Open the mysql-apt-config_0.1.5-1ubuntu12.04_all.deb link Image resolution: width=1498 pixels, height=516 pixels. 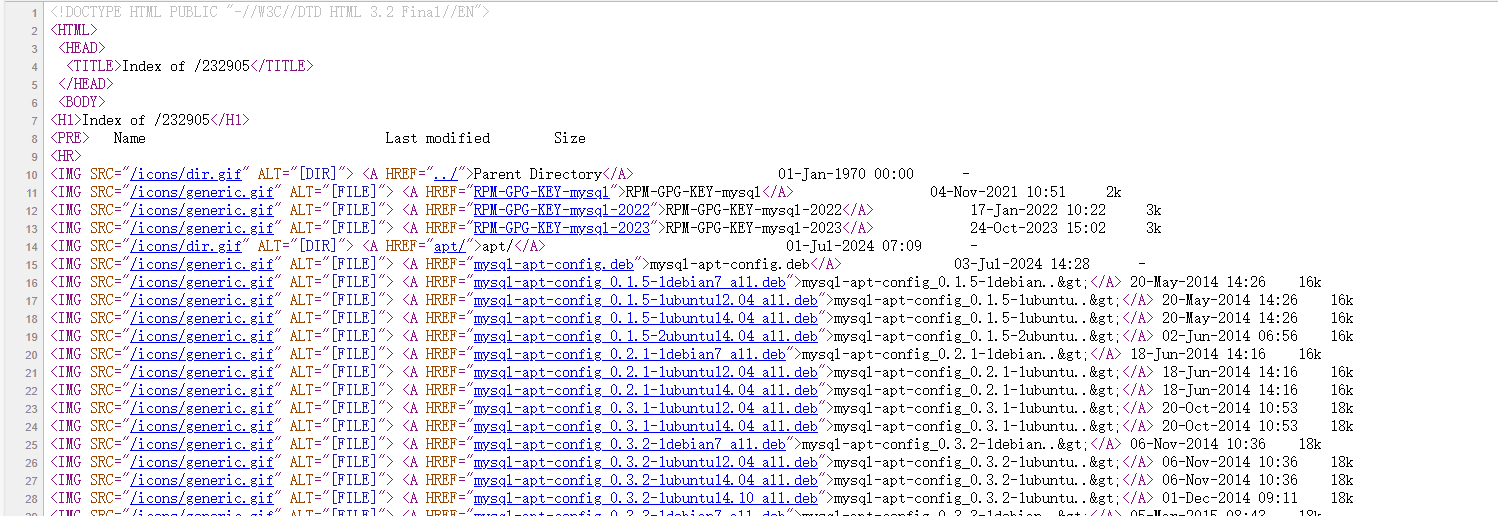coord(645,300)
